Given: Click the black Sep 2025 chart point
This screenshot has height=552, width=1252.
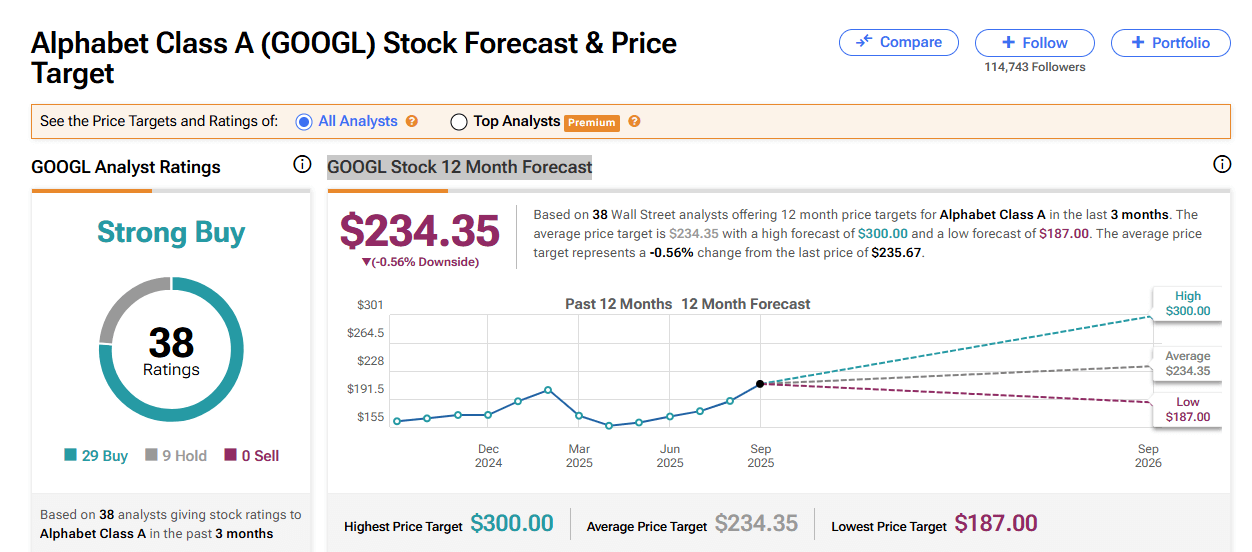Looking at the screenshot, I should pos(760,384).
